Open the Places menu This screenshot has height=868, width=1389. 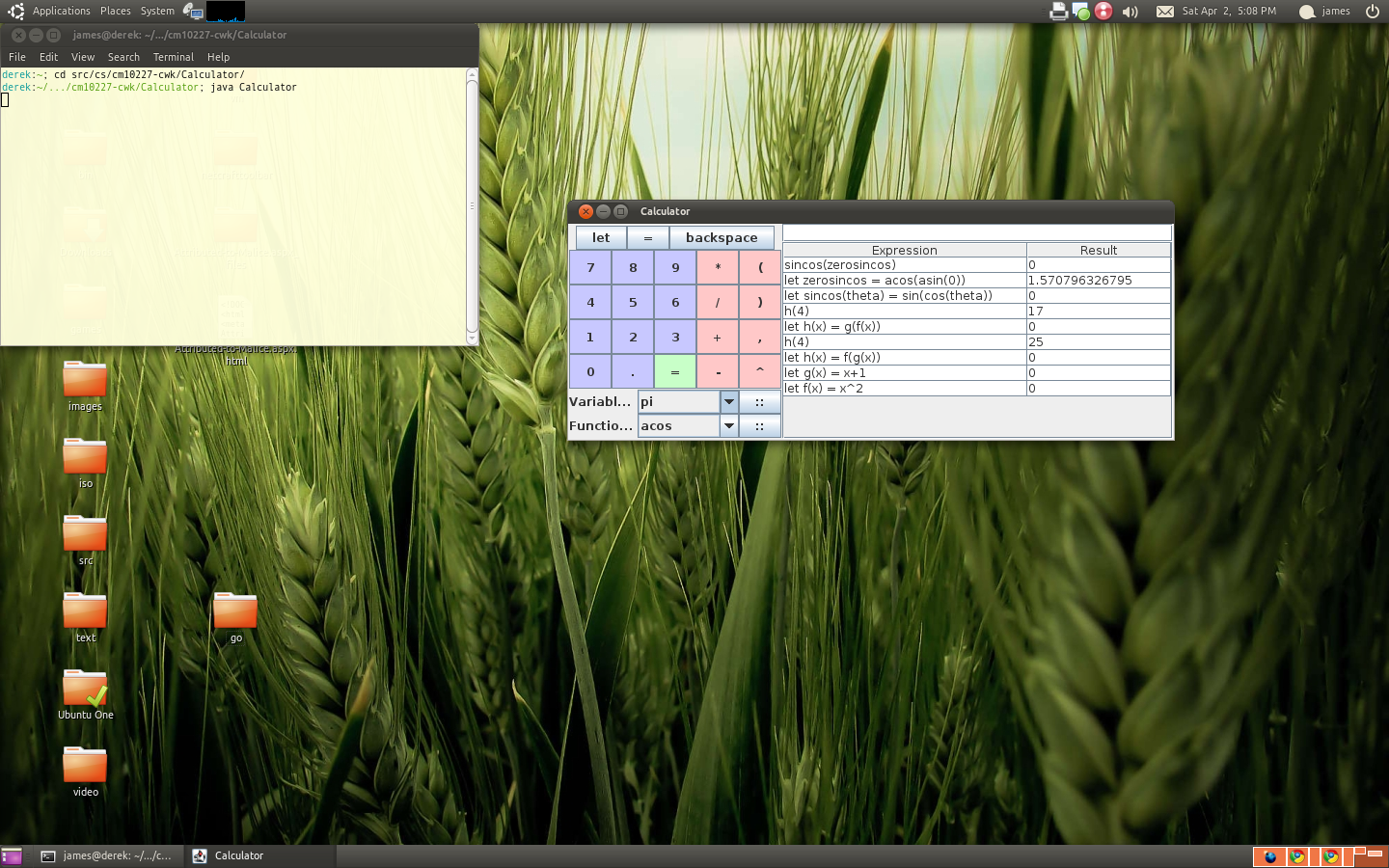coord(115,11)
